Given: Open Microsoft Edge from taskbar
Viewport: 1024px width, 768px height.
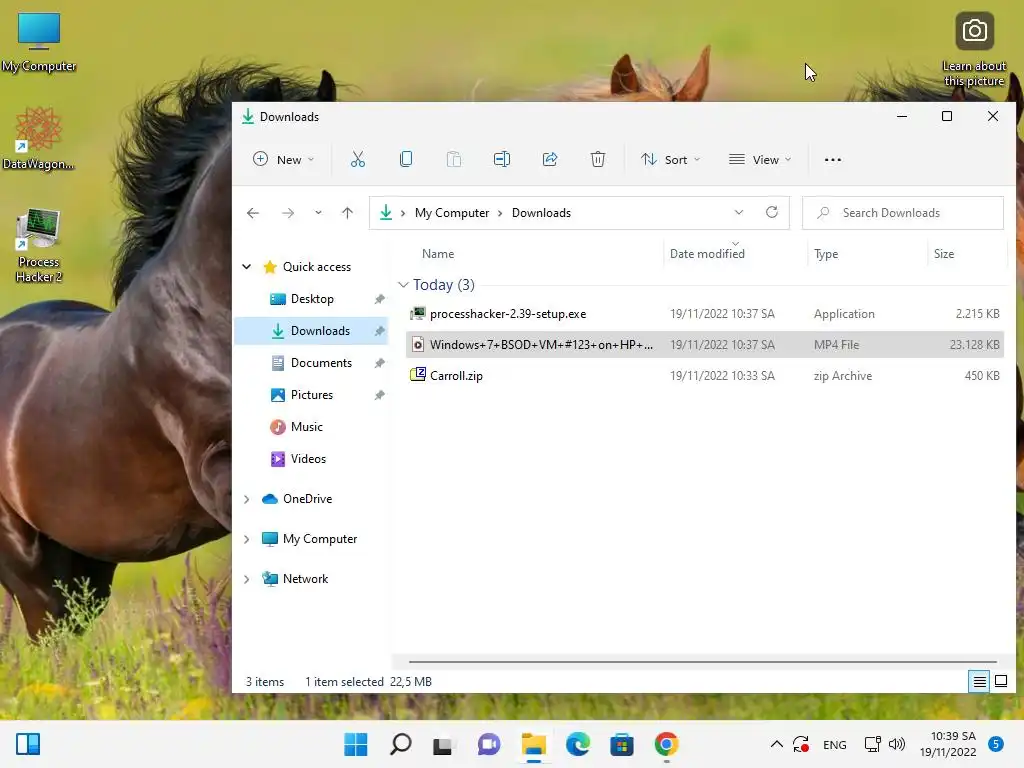Looking at the screenshot, I should tap(577, 744).
